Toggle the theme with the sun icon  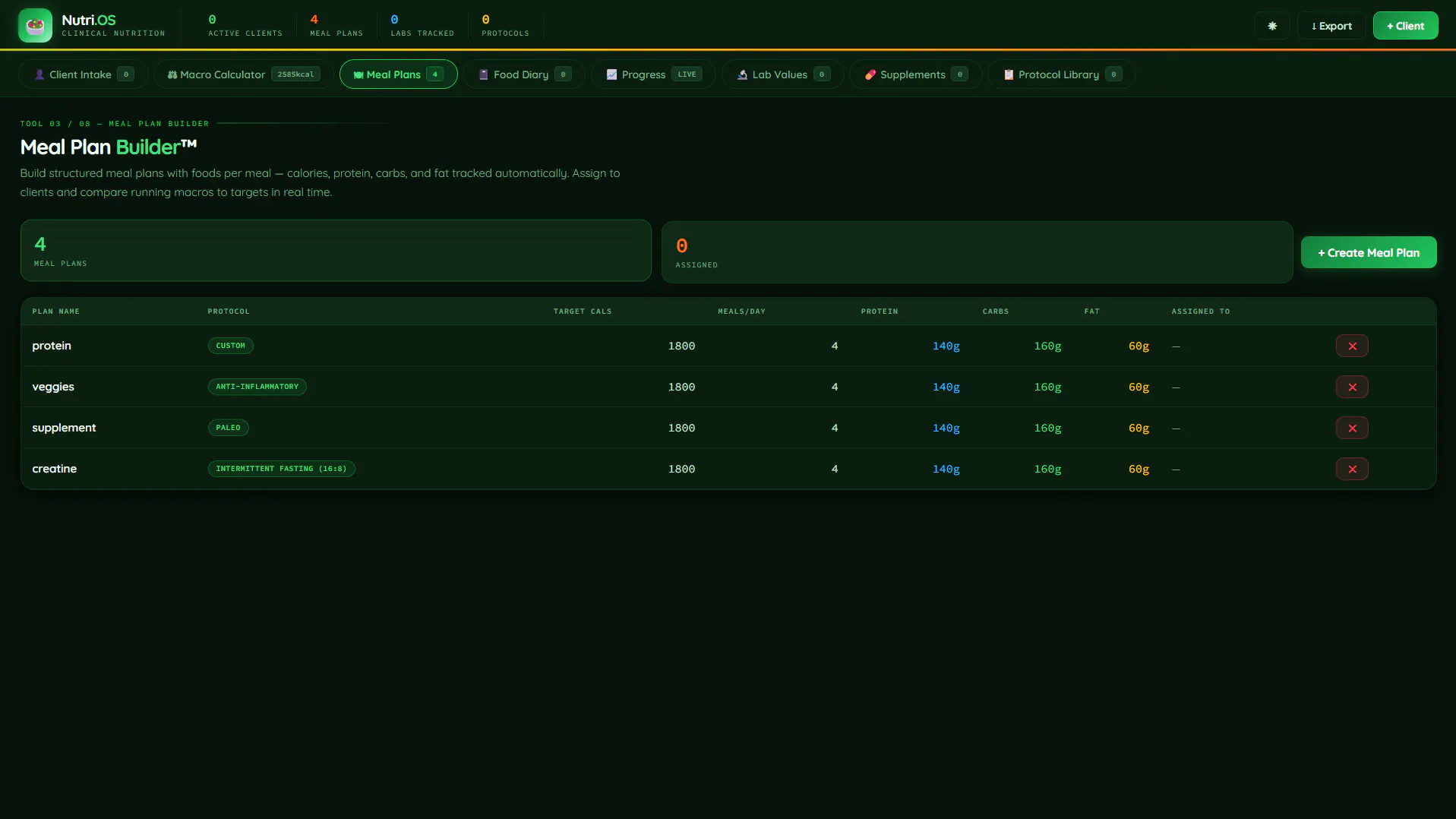1272,26
